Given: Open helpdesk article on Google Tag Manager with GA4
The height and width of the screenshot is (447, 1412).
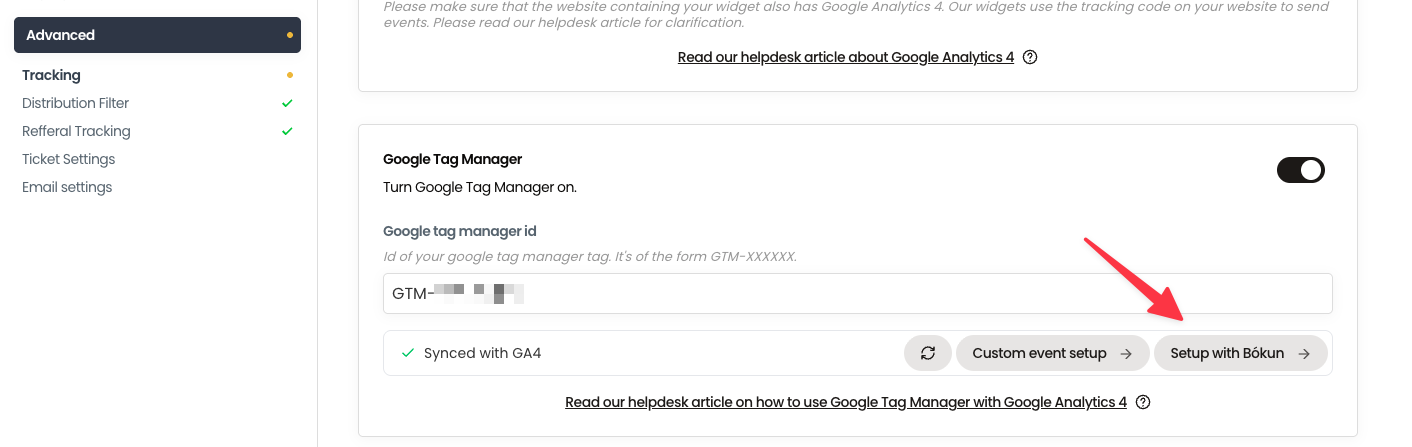Looking at the screenshot, I should click(x=846, y=402).
